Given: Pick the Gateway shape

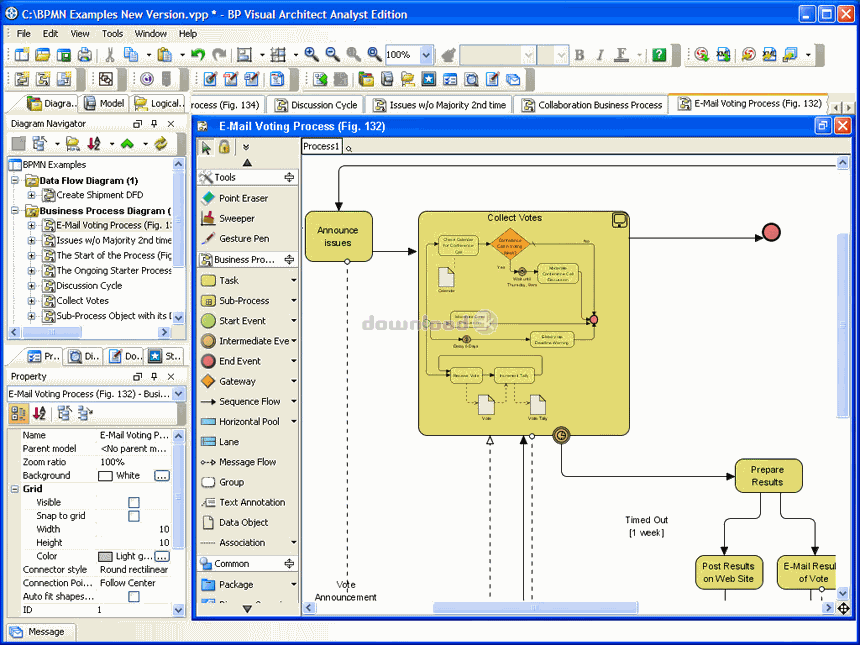Looking at the screenshot, I should coord(237,381).
